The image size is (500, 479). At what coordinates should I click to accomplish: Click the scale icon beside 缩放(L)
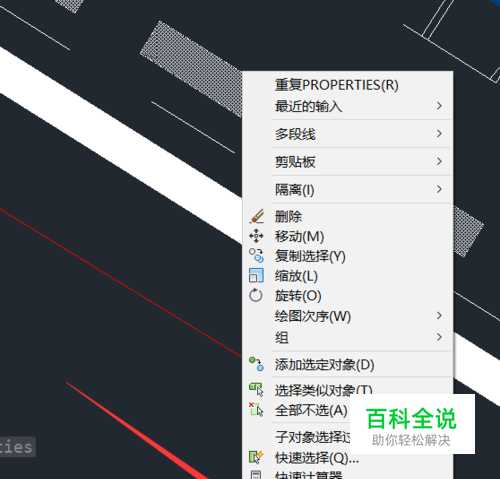point(256,276)
